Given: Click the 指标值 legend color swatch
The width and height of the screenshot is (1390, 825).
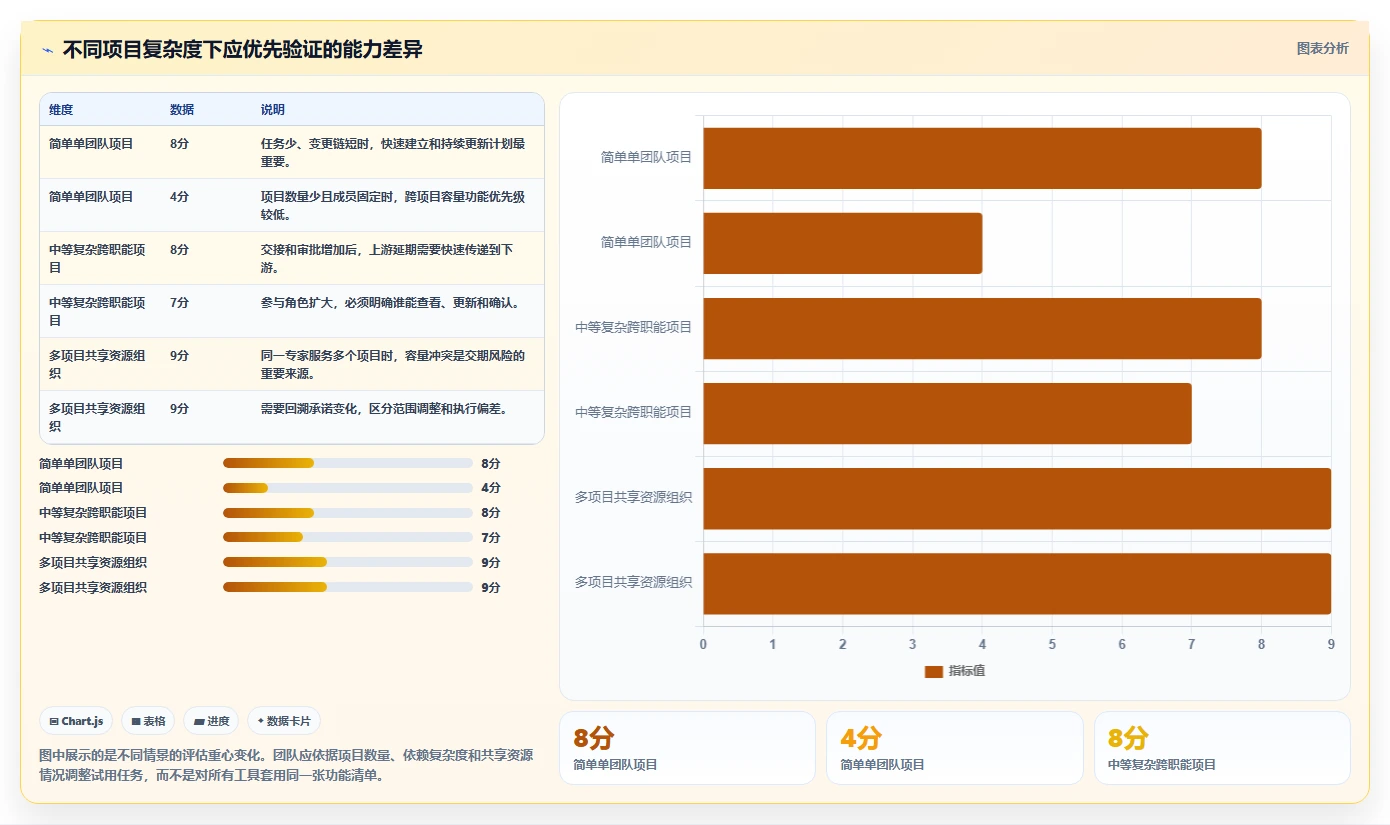Looking at the screenshot, I should pos(933,671).
